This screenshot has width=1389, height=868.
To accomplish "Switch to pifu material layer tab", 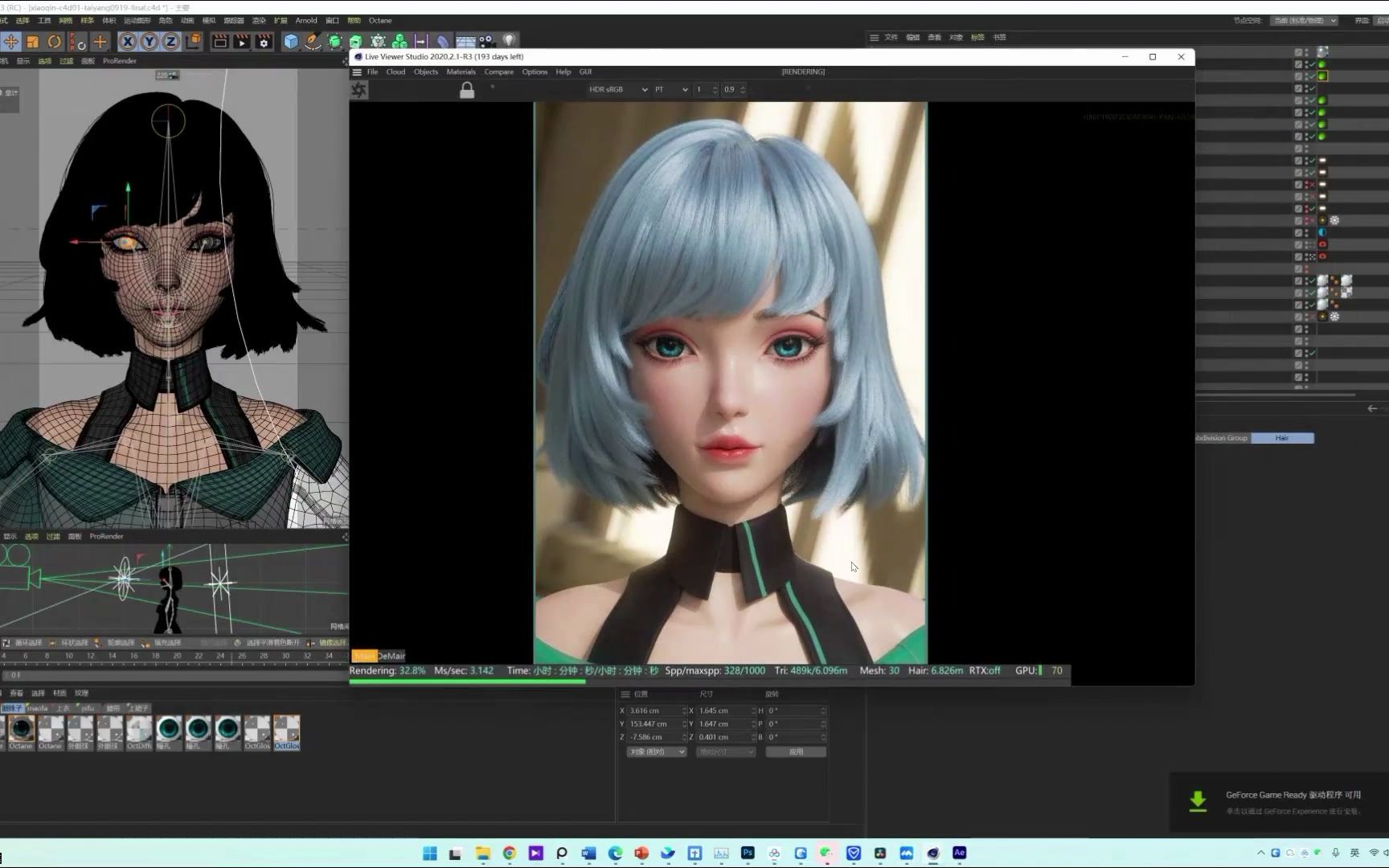I will click(88, 708).
